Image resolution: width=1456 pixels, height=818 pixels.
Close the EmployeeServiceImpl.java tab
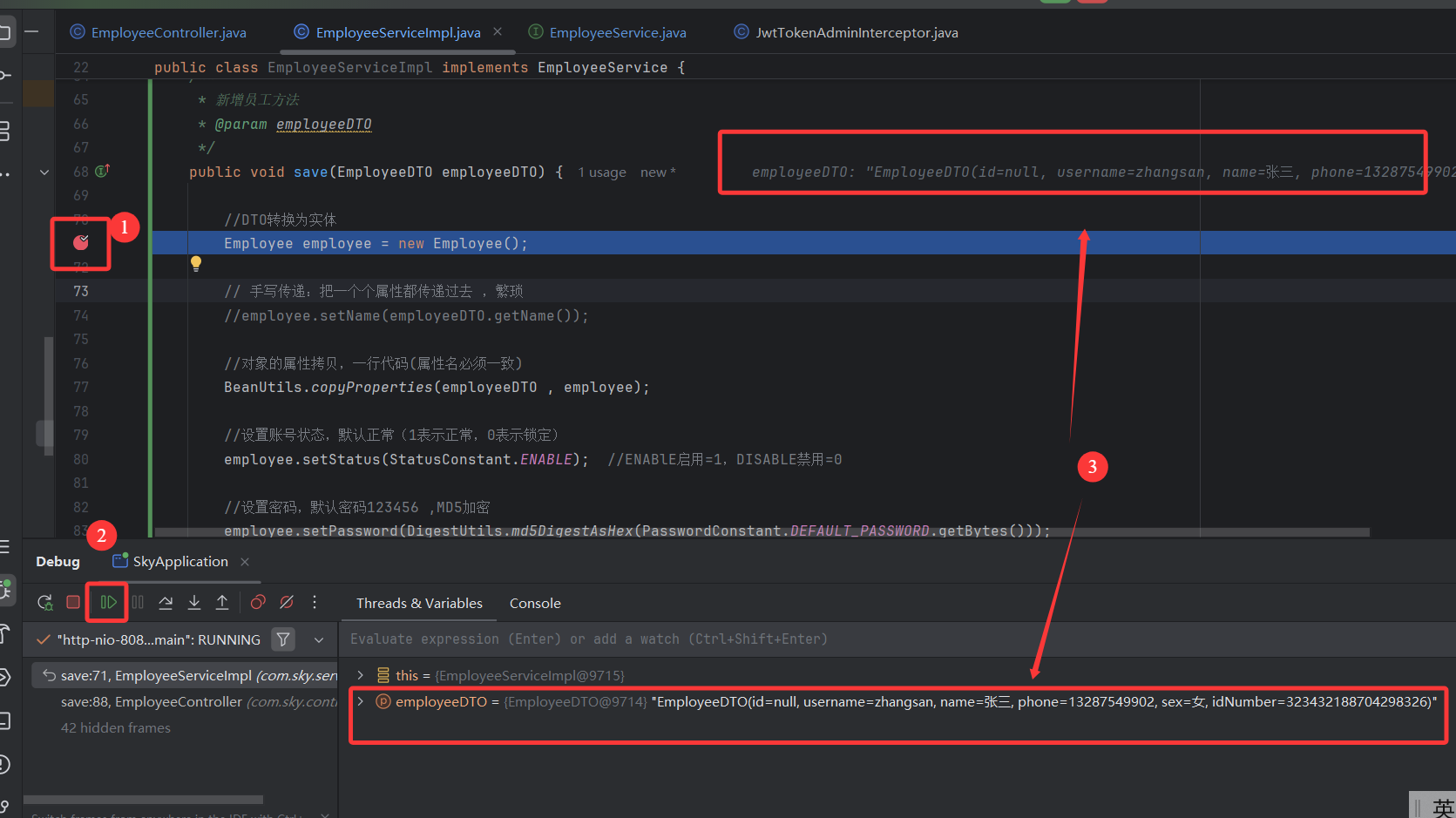point(498,31)
